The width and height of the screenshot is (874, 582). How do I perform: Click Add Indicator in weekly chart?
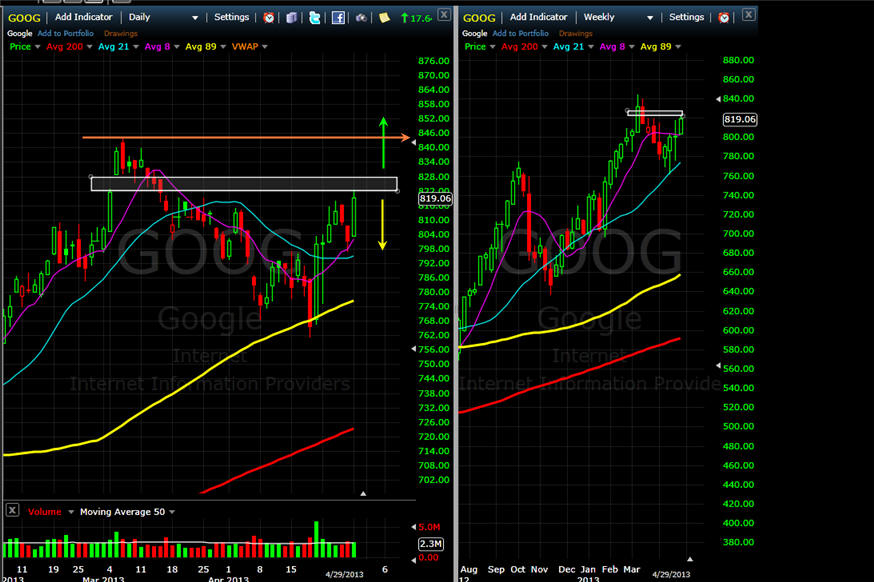(538, 17)
